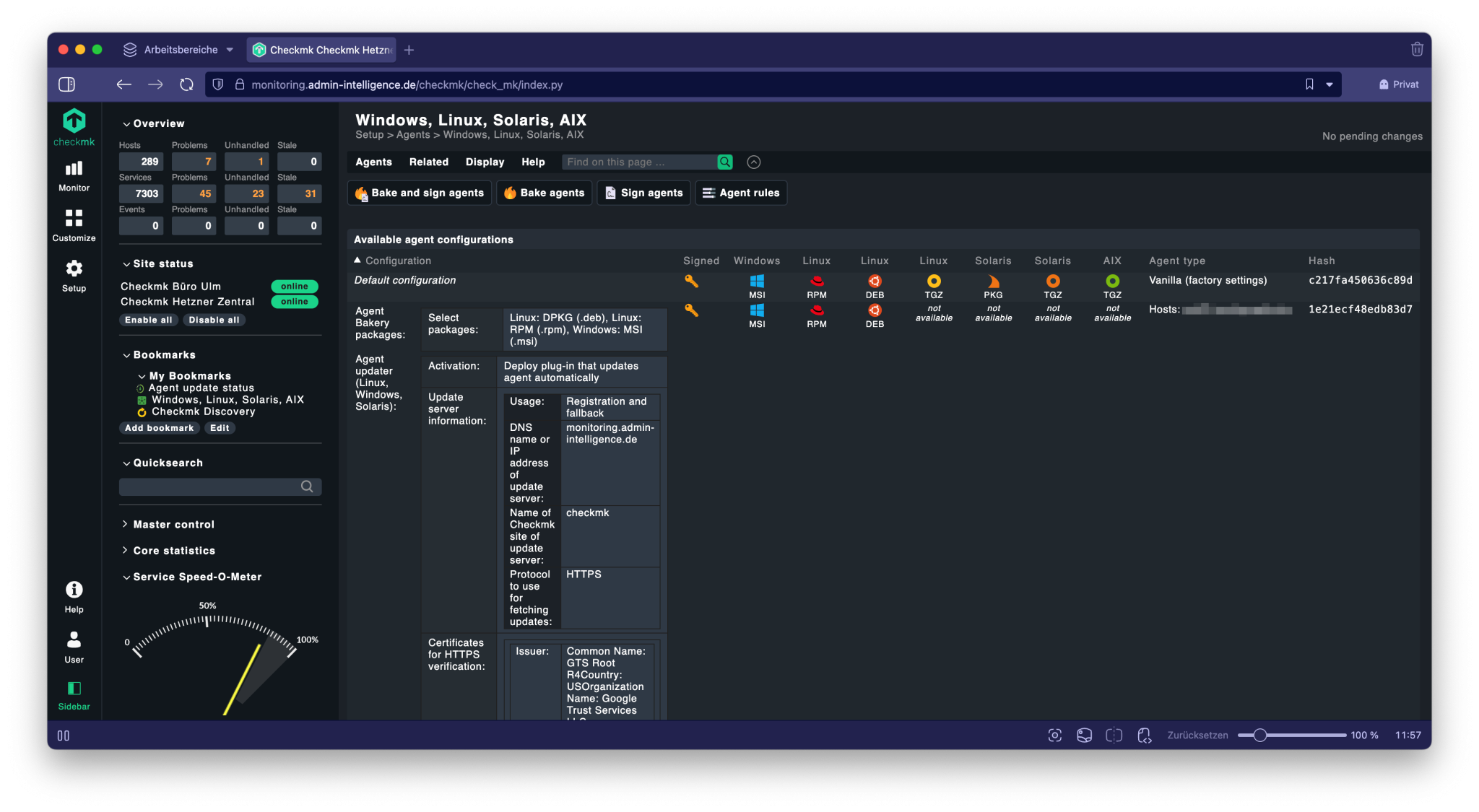Collapse the Site status snapin
The height and width of the screenshot is (812, 1479).
tap(157, 263)
